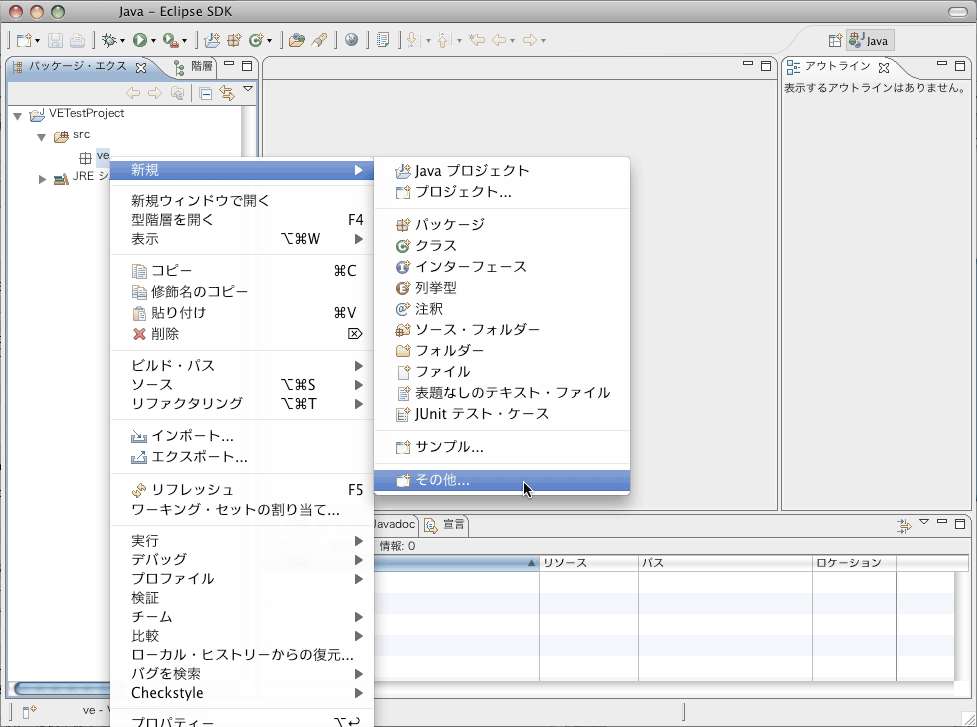
Task: Click the Open Perspective icon
Action: [x=835, y=41]
